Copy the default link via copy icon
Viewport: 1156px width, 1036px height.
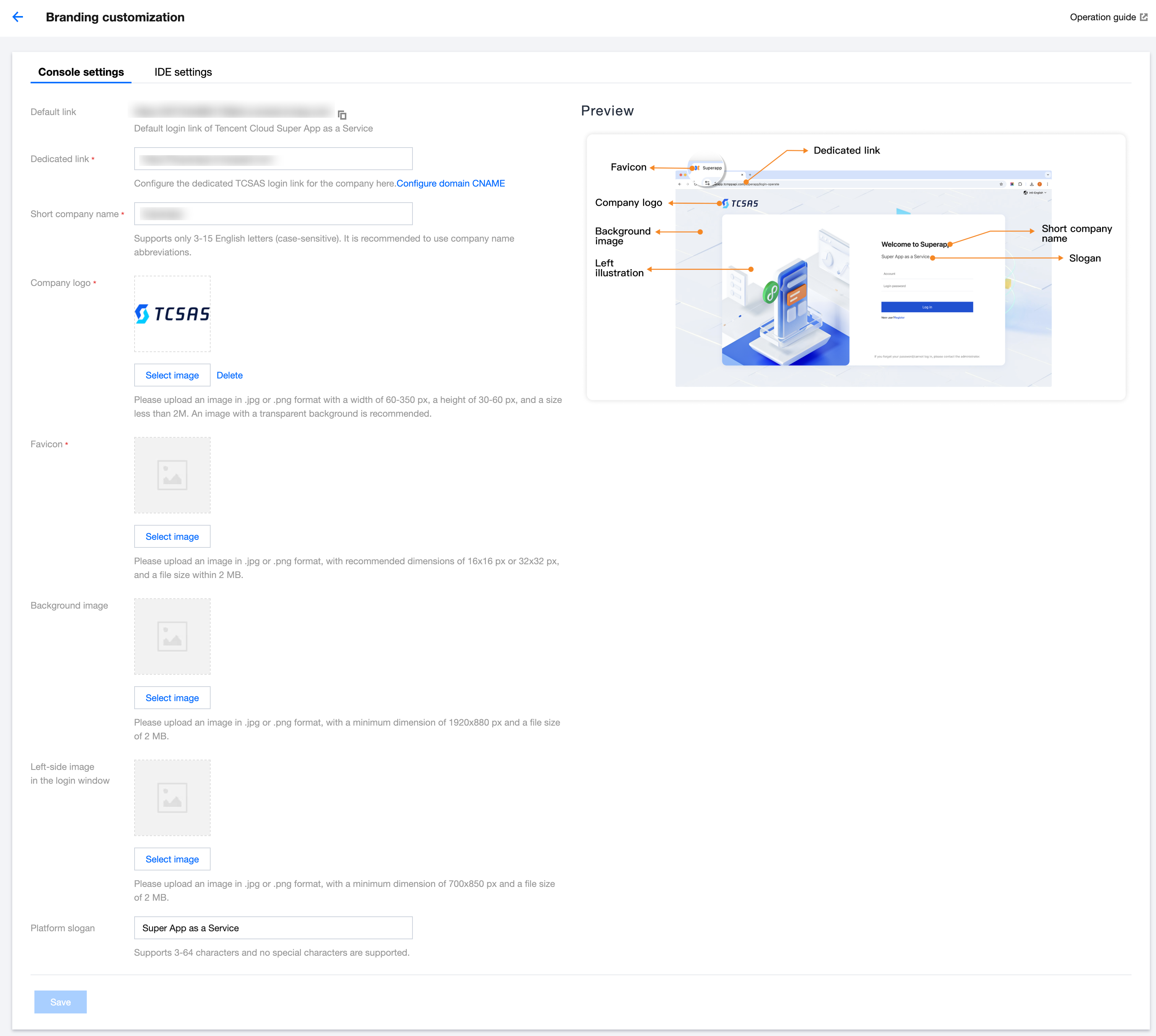click(x=342, y=115)
